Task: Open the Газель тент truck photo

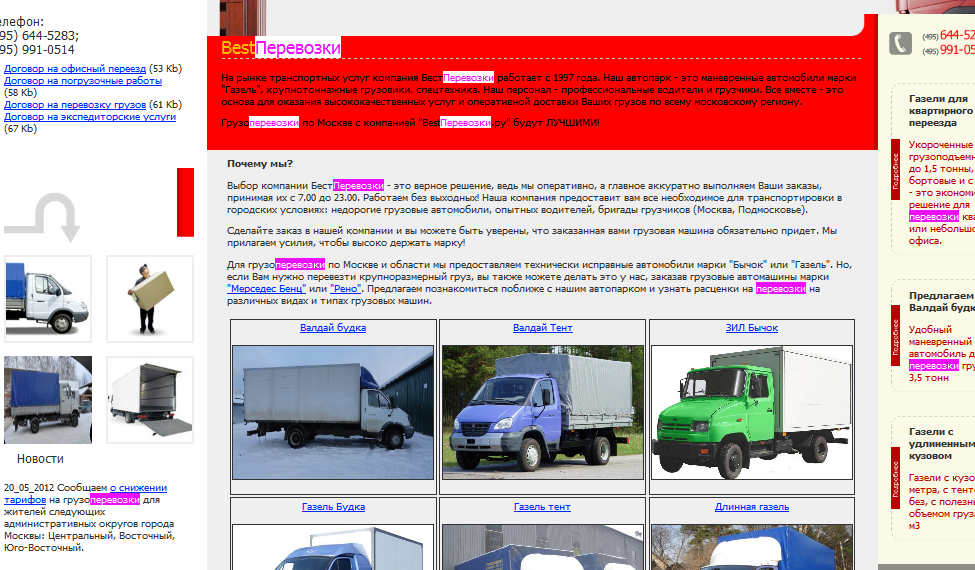Action: click(542, 547)
